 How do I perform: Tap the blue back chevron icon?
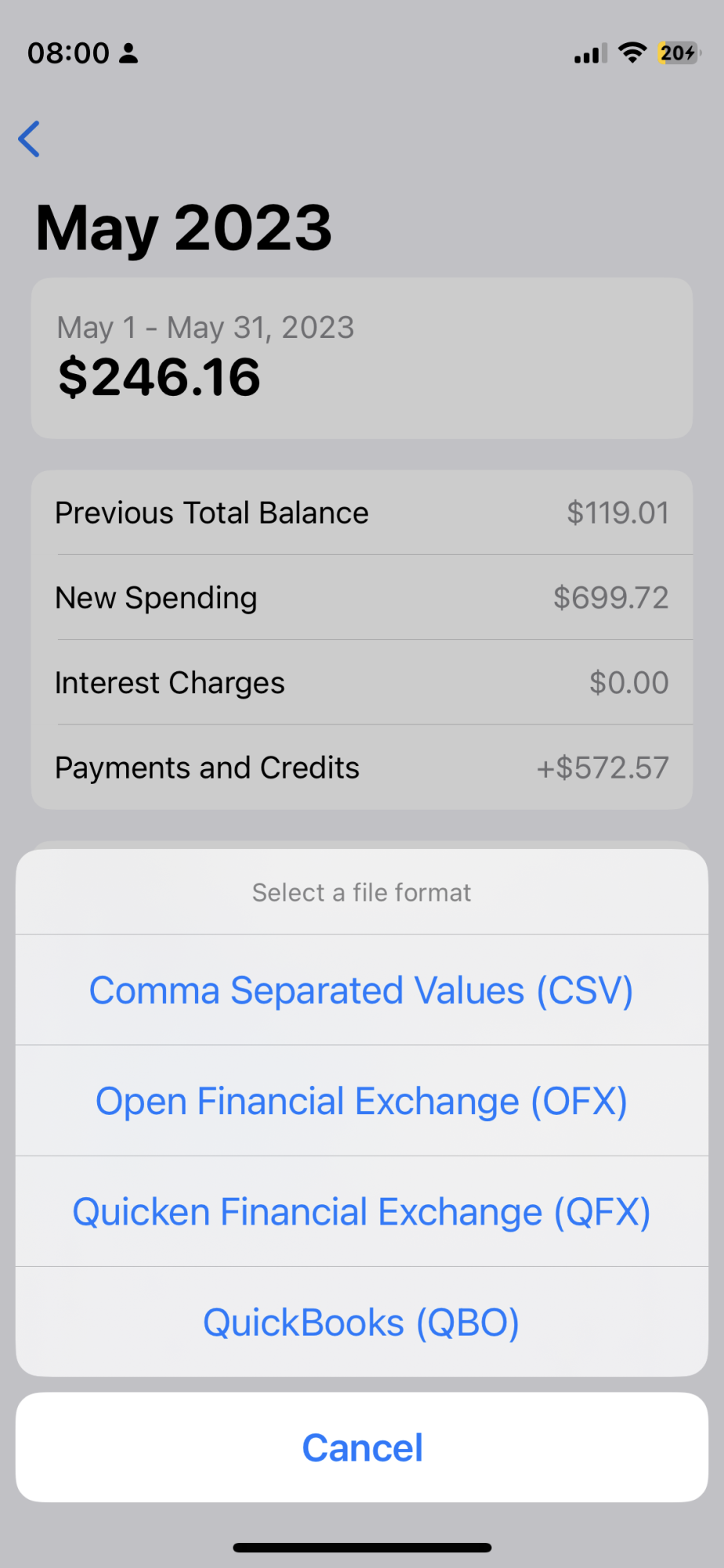tap(29, 140)
